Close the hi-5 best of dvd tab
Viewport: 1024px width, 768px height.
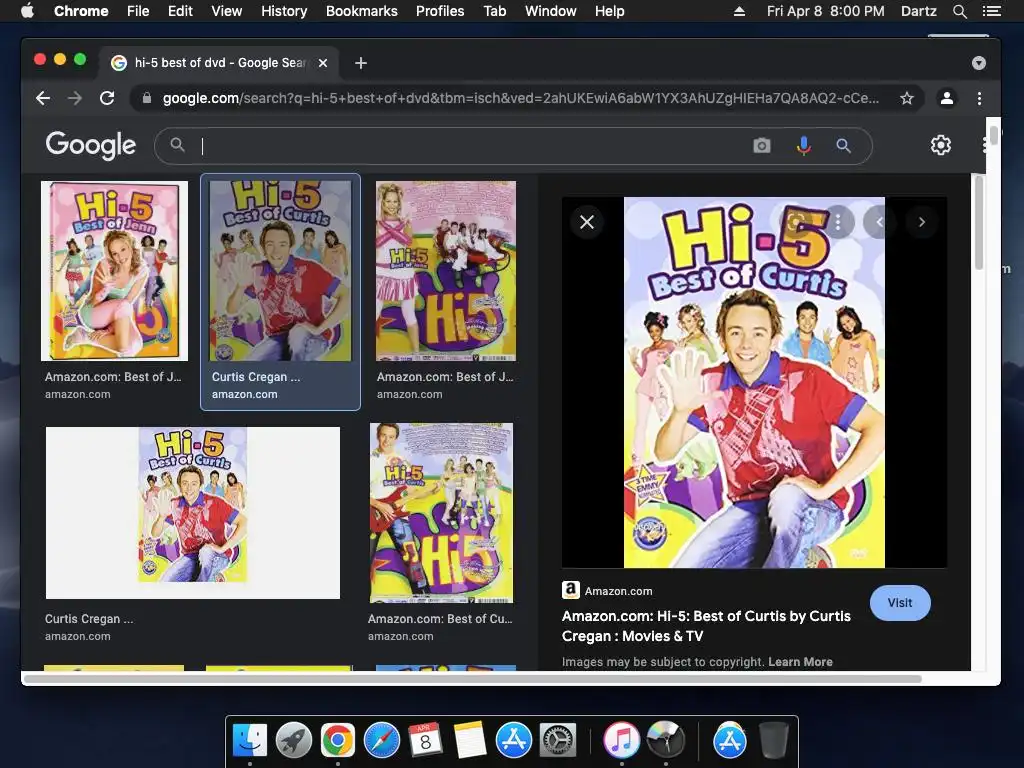click(323, 63)
